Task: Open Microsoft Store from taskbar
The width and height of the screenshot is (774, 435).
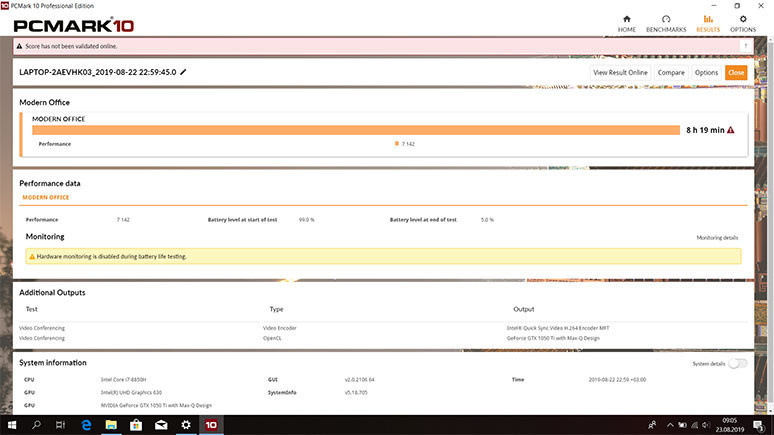Action: (136, 425)
